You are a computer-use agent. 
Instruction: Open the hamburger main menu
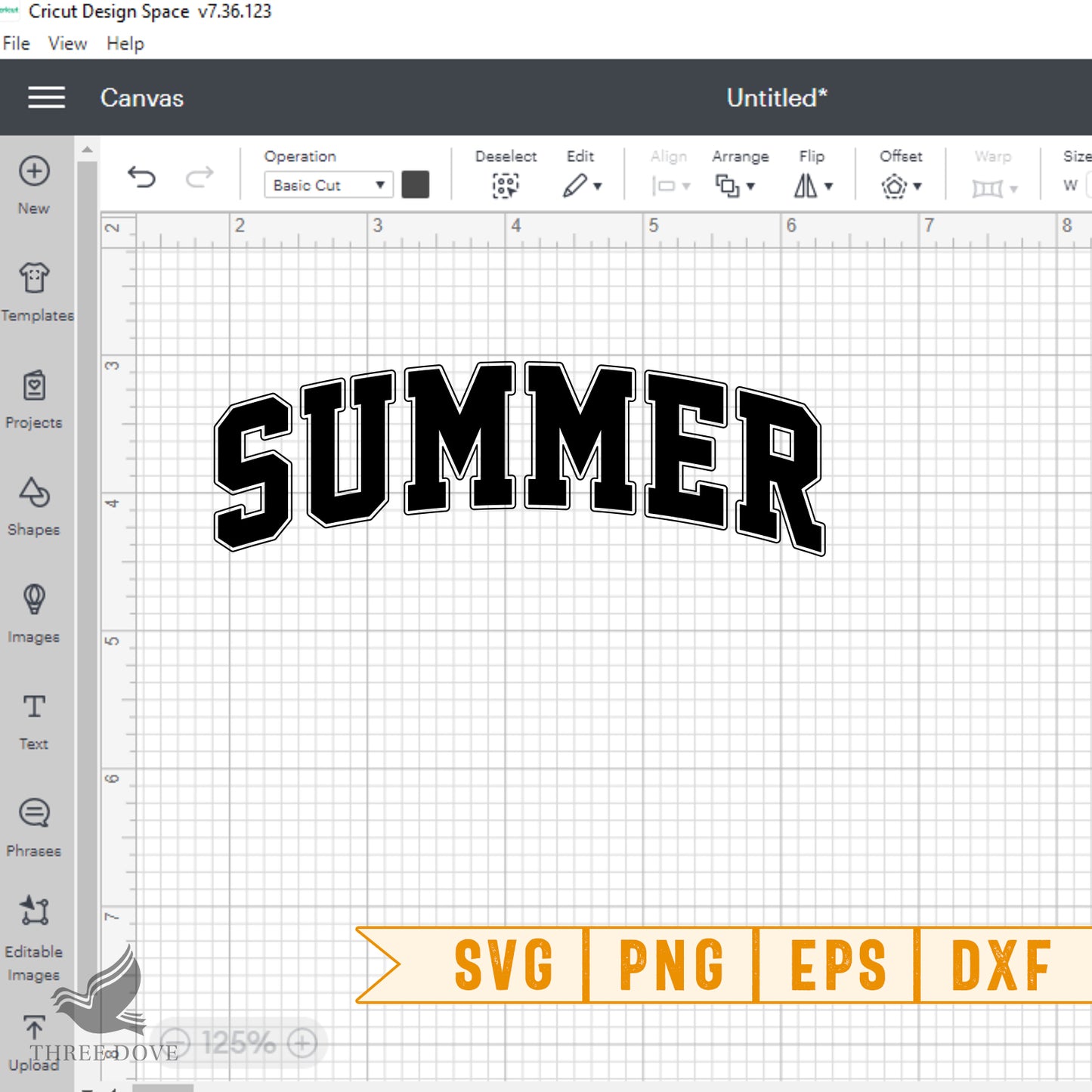coord(46,97)
